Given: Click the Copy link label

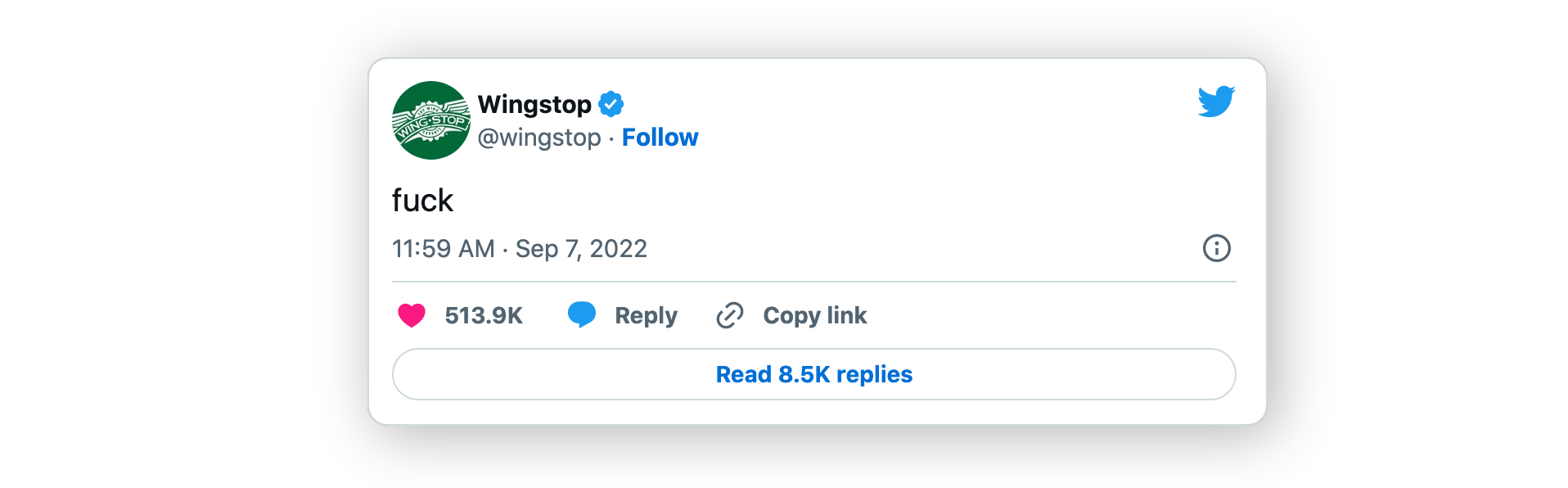Looking at the screenshot, I should point(815,316).
